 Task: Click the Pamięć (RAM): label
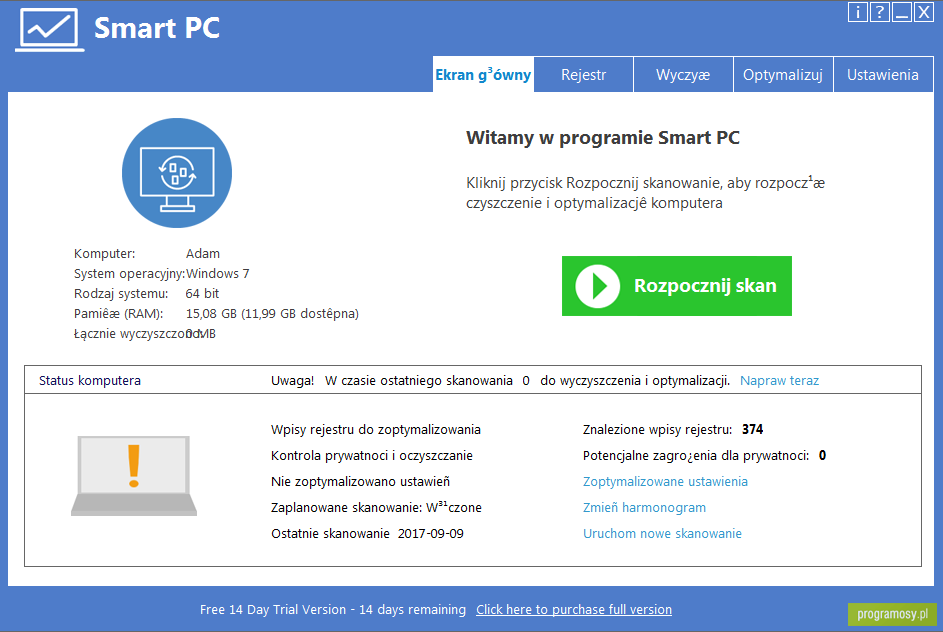coord(118,314)
